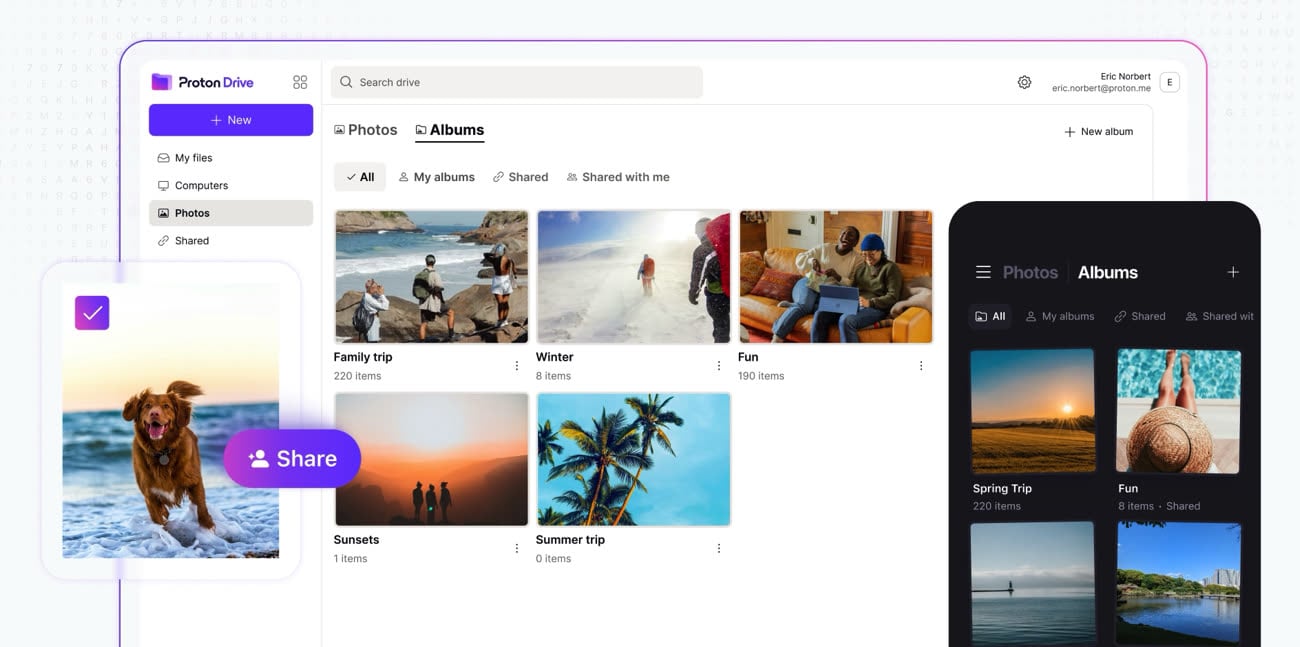
Task: Click the running dog photo
Action: click(171, 420)
